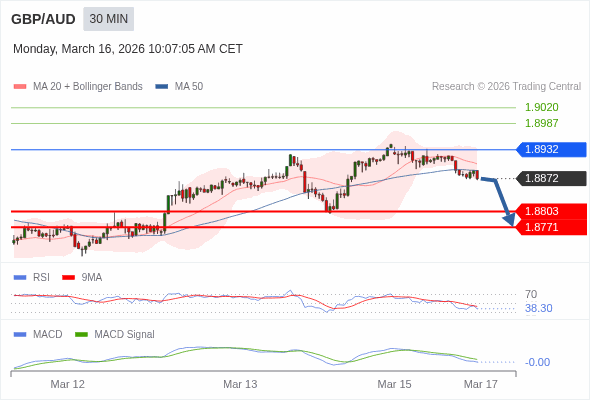Click the MACD value -0.00
The width and height of the screenshot is (590, 400).
(537, 362)
